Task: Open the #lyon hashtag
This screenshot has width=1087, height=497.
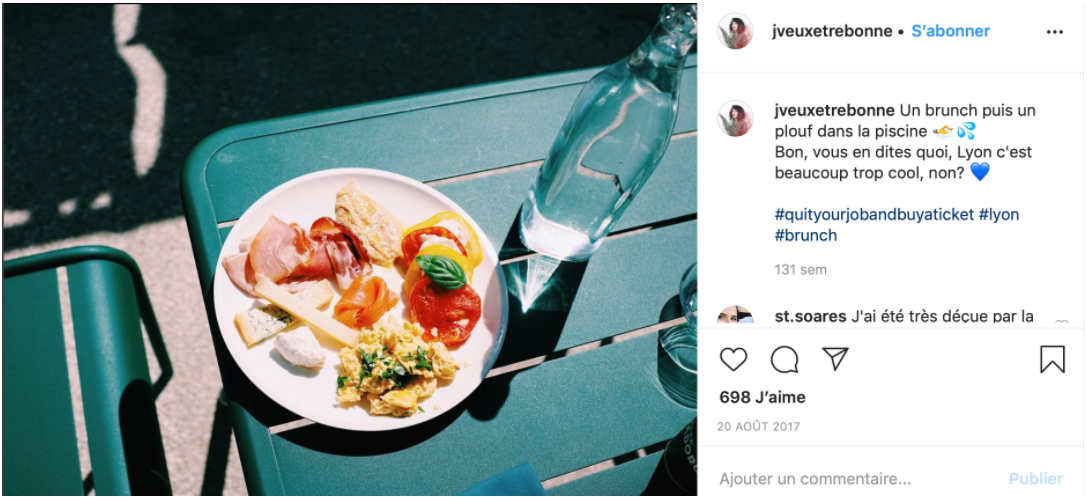Action: coord(999,215)
